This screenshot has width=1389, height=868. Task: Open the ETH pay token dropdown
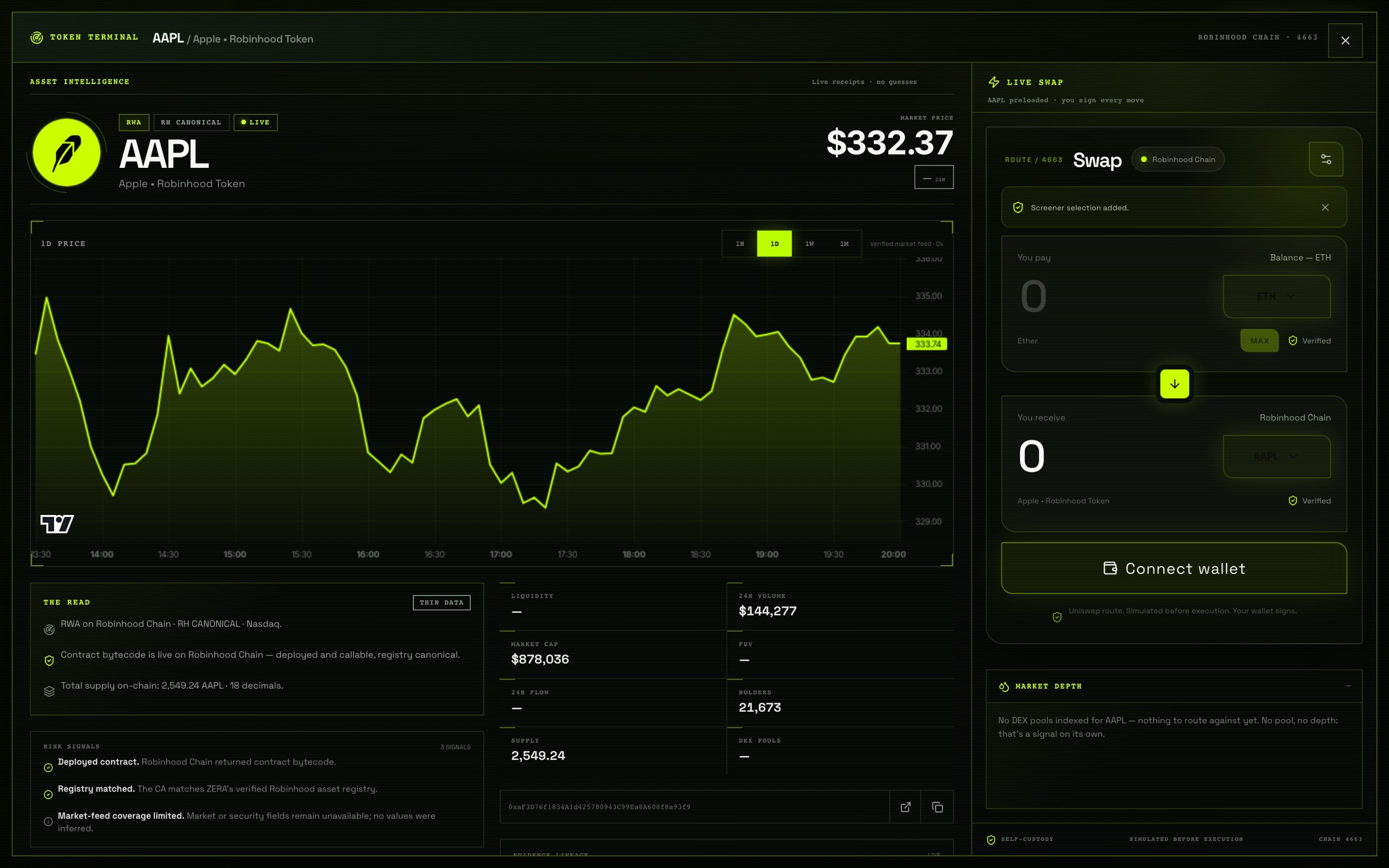click(x=1276, y=296)
